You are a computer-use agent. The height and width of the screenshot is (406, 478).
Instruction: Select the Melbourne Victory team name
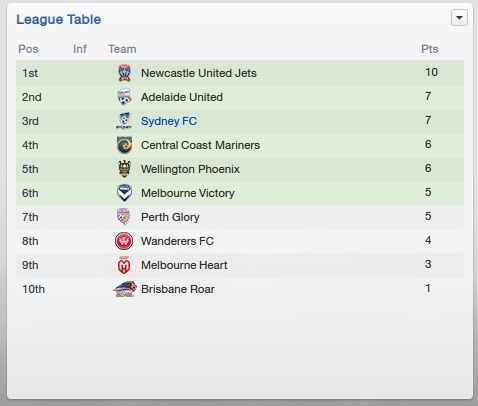tap(188, 193)
